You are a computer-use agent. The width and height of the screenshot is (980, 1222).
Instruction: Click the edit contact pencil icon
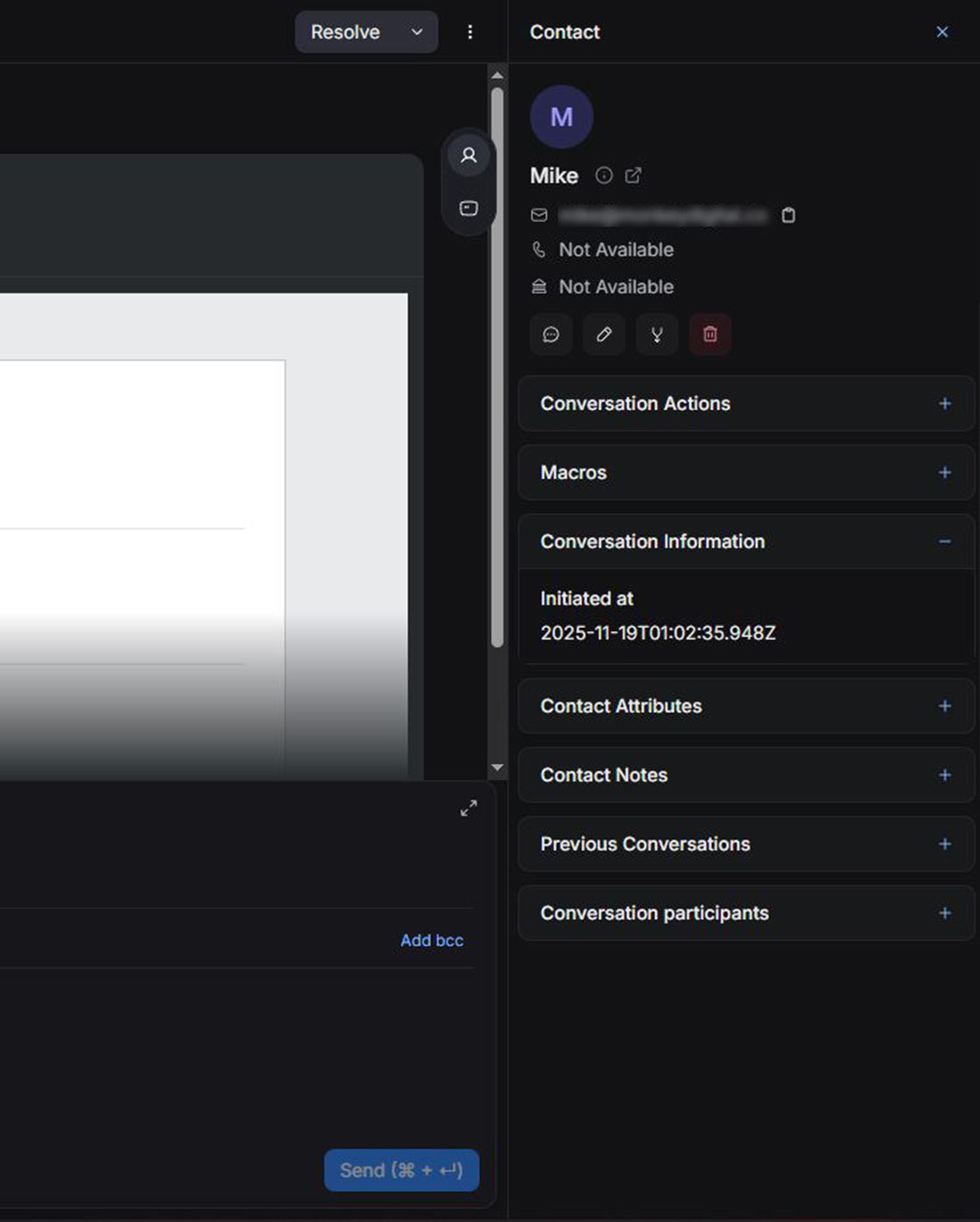[x=604, y=335]
